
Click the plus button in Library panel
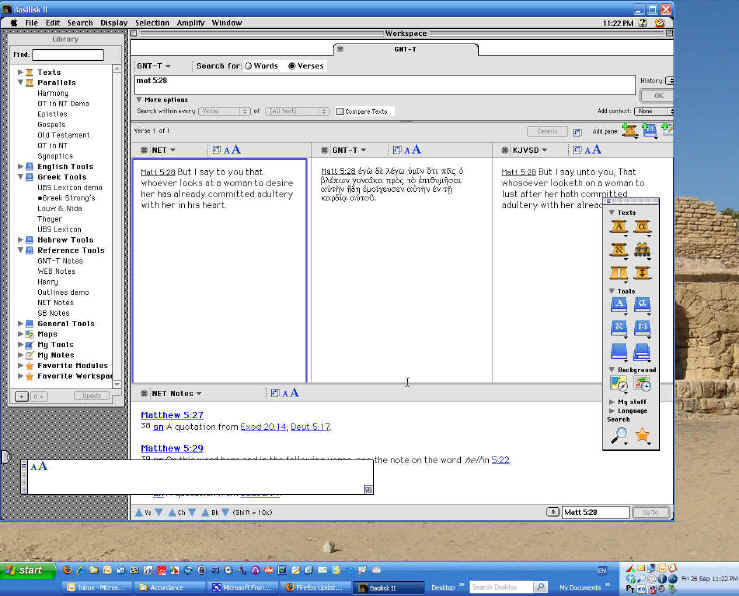22,396
